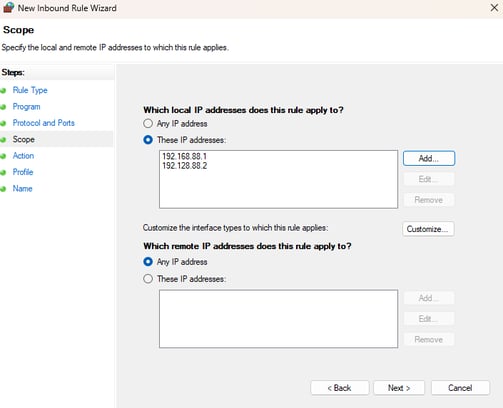Click the green bullet beside Protocol and Ports

[x=3, y=123]
